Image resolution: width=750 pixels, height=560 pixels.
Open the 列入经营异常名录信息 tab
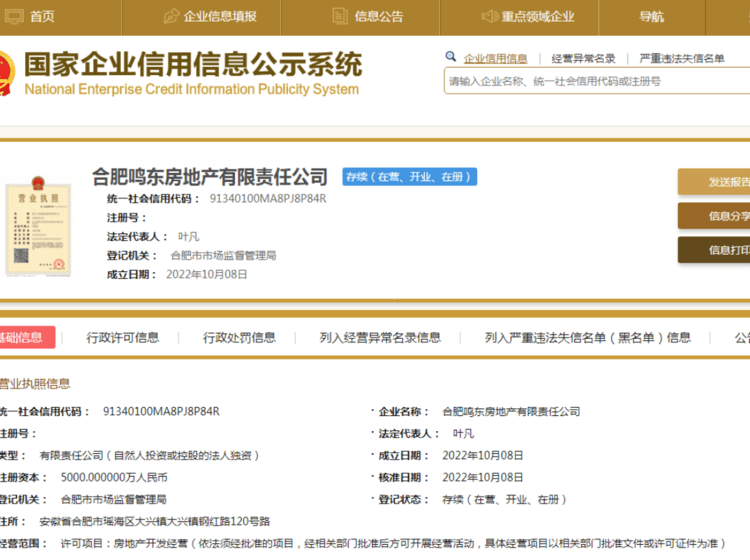[x=380, y=338]
